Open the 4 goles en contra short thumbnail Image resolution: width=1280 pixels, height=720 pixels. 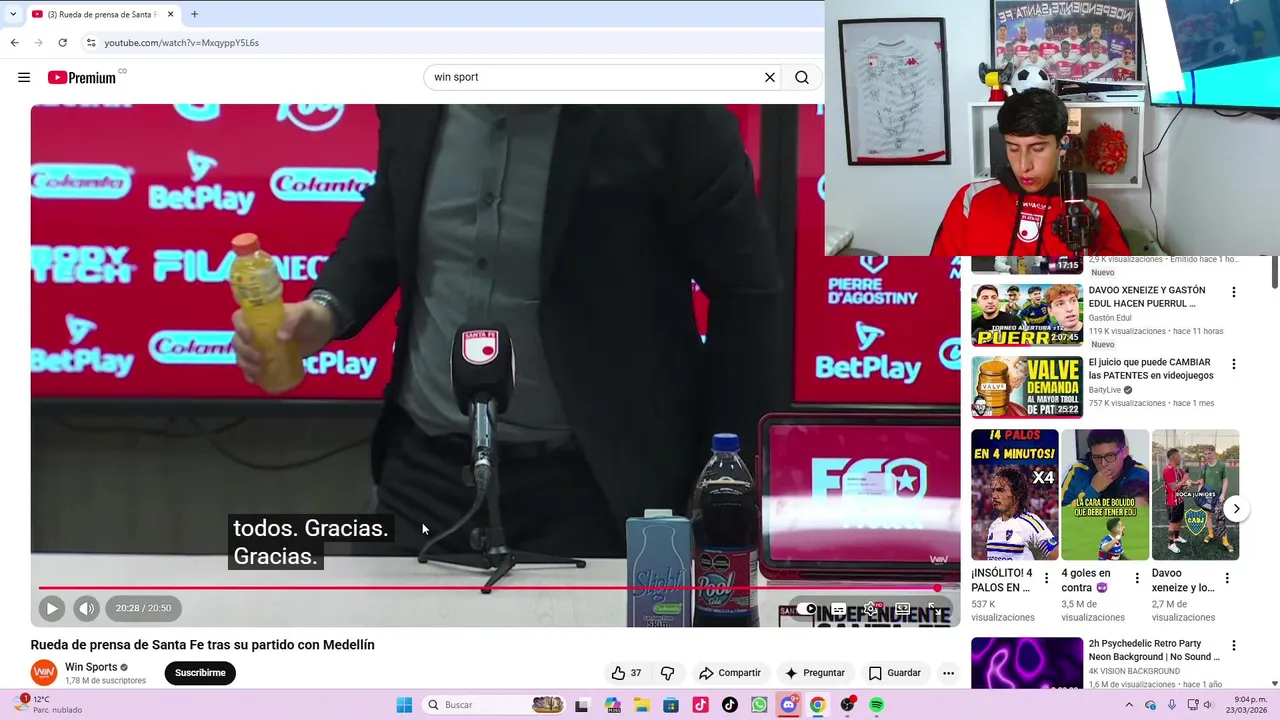pos(1105,495)
